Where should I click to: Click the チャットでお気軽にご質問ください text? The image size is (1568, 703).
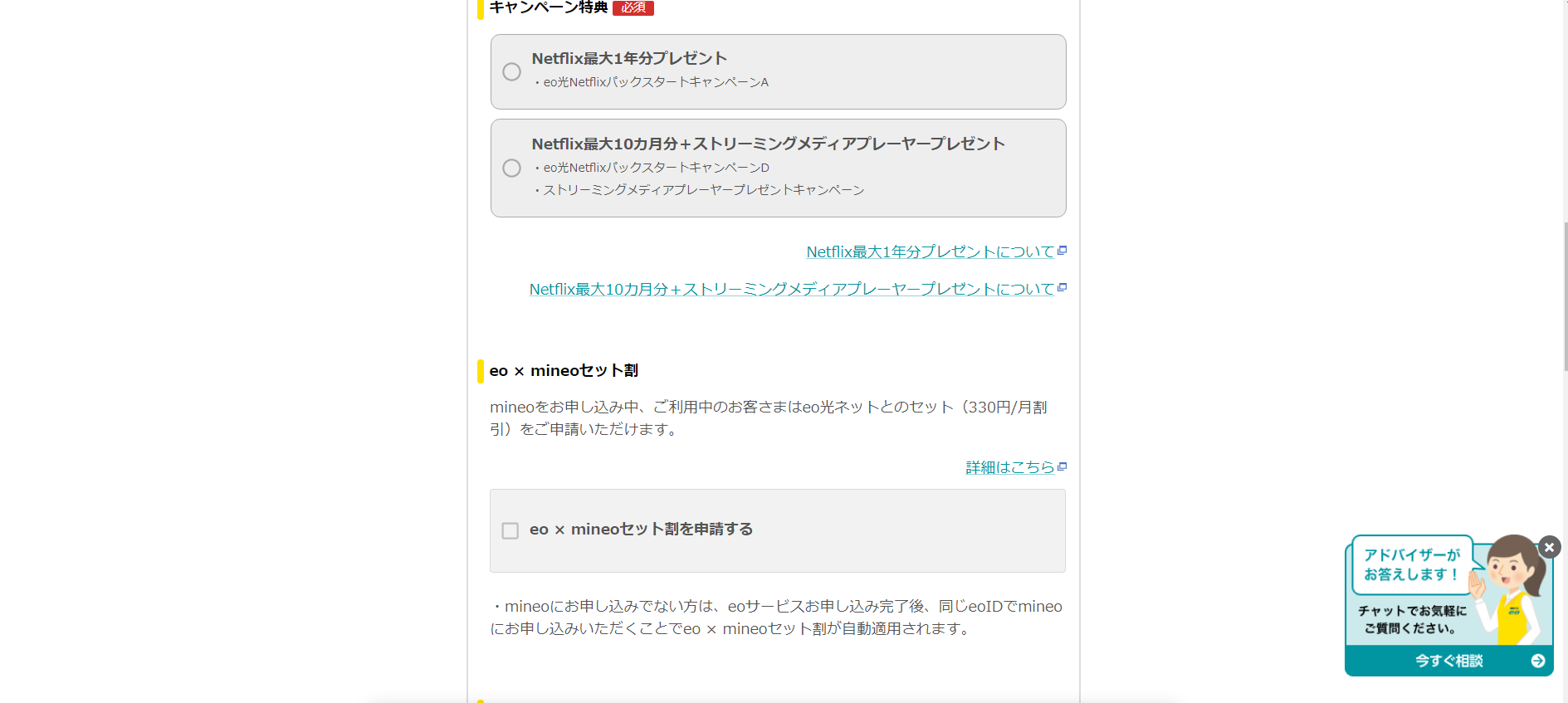1412,619
